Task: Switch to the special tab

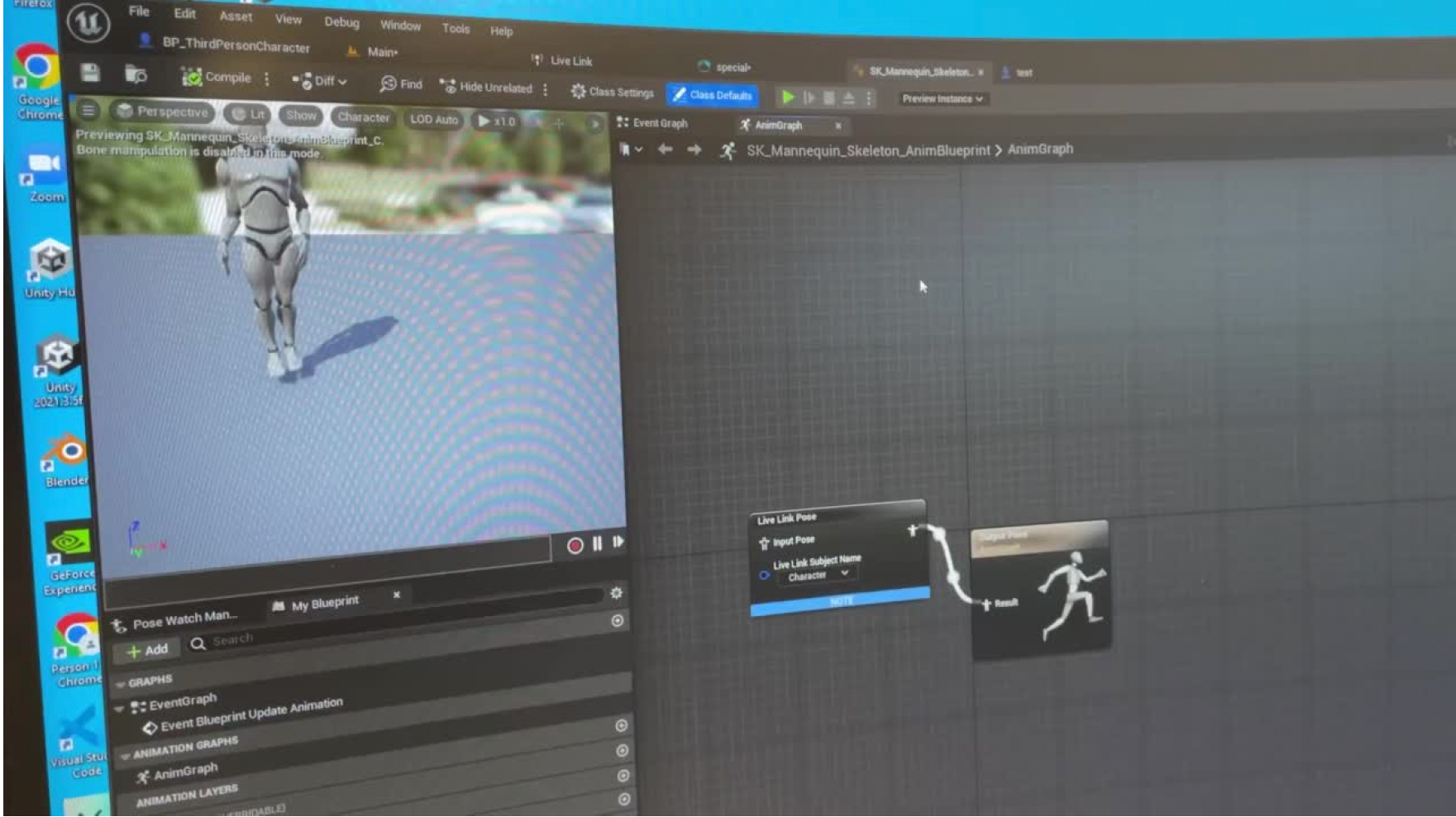Action: [x=725, y=67]
